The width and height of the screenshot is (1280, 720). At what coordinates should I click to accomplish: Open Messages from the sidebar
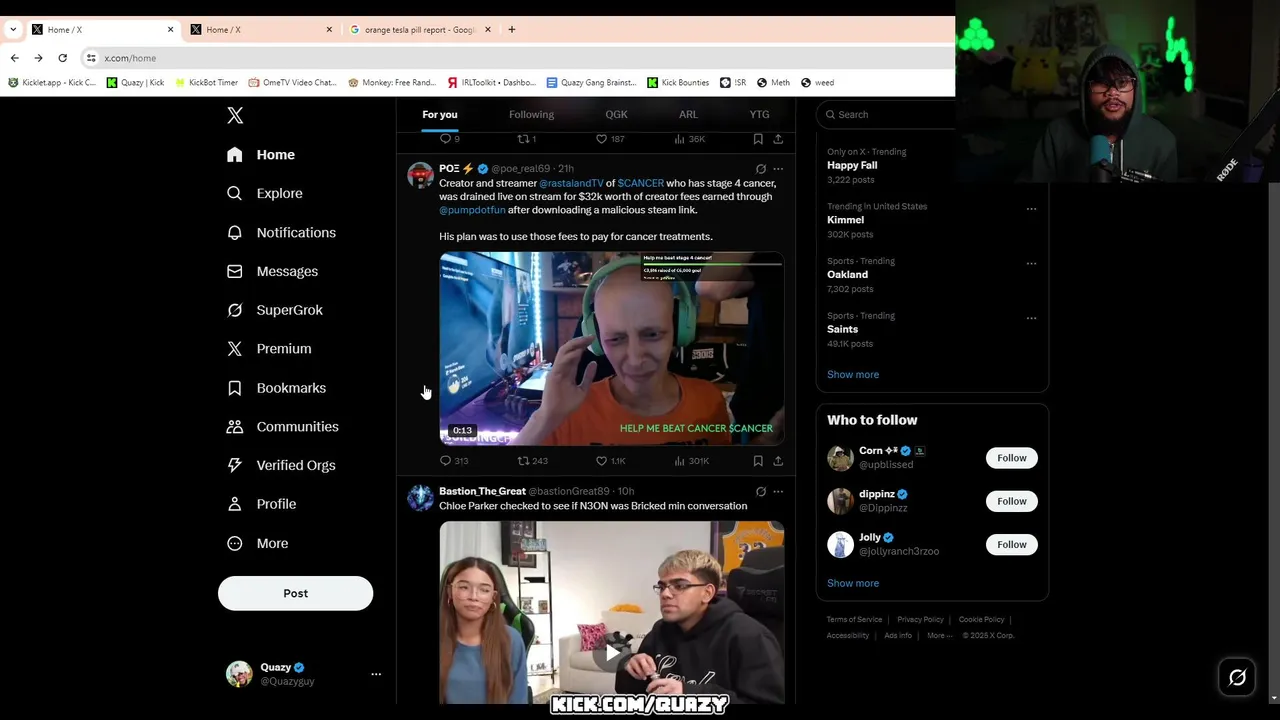[272, 271]
